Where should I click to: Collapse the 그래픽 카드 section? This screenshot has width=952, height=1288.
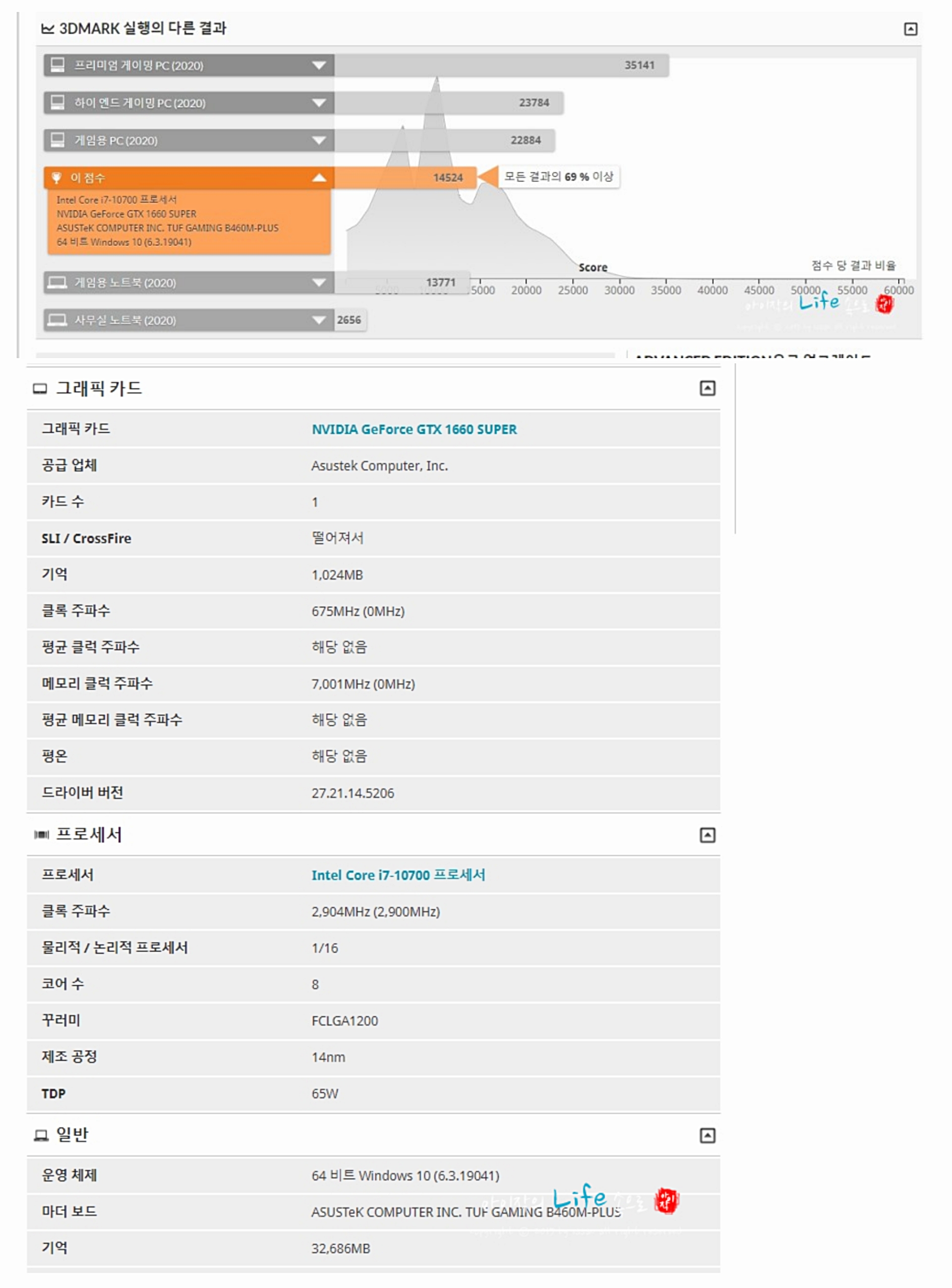coord(707,388)
